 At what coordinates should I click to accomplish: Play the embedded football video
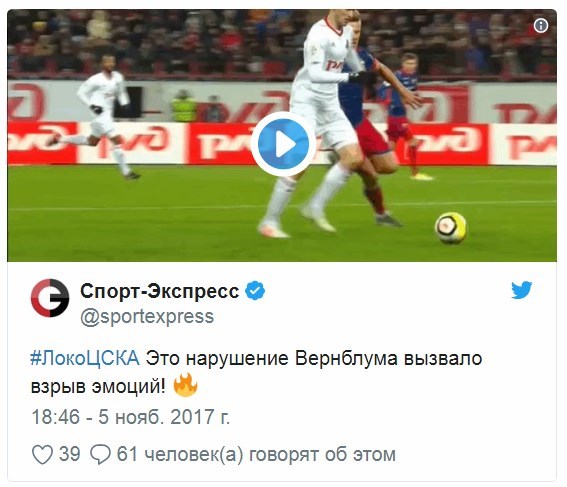coord(284,144)
